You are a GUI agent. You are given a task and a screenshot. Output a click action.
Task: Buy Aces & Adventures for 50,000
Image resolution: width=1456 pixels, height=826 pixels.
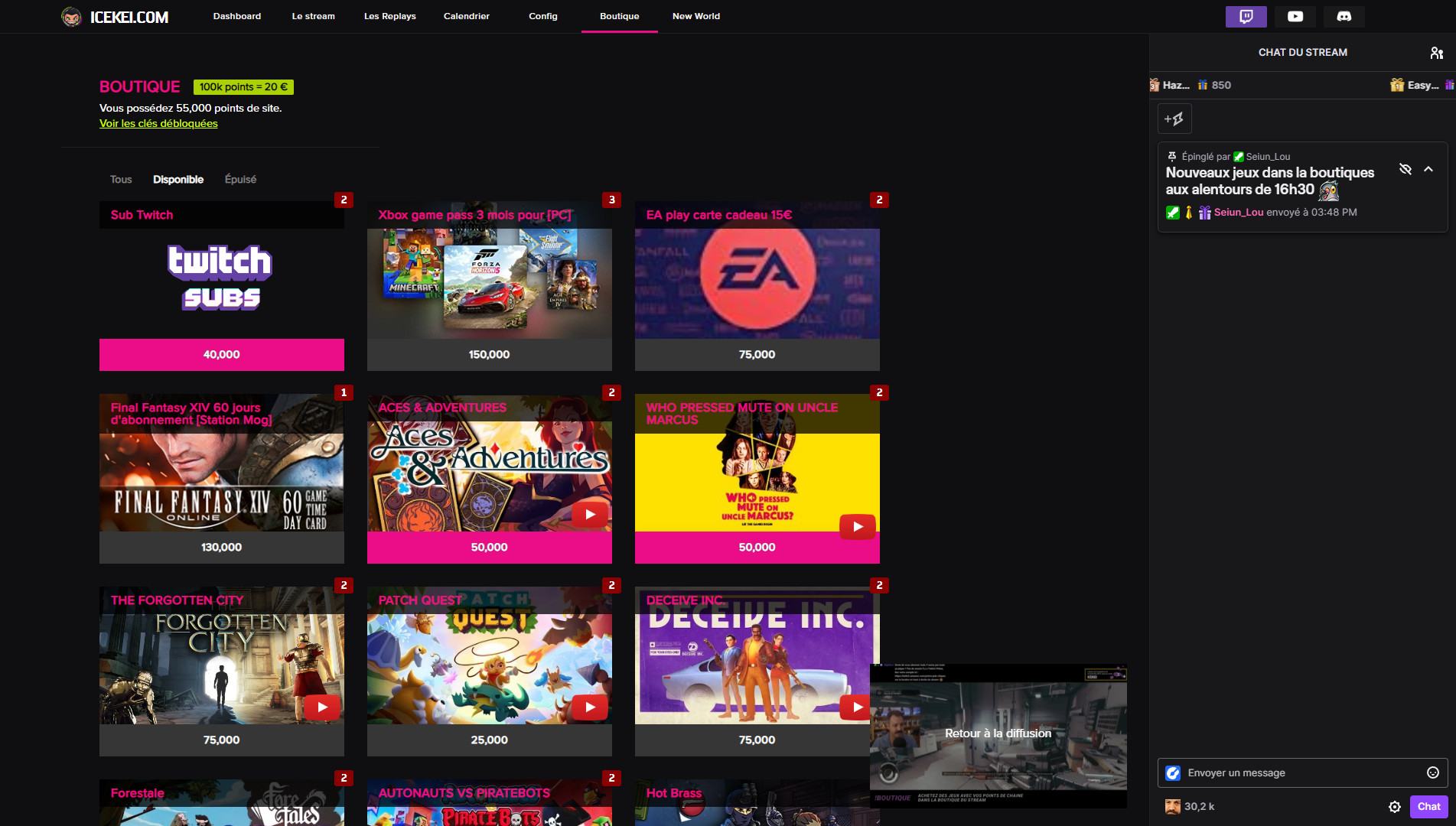(x=490, y=548)
